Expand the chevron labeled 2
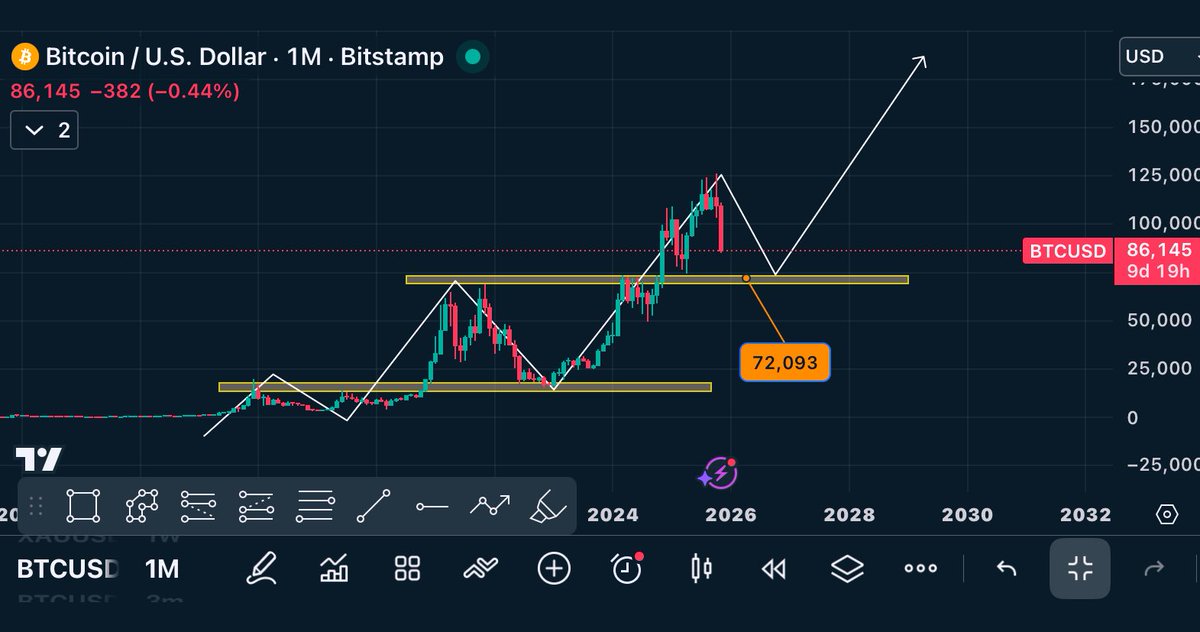Image resolution: width=1200 pixels, height=632 pixels. point(43,130)
